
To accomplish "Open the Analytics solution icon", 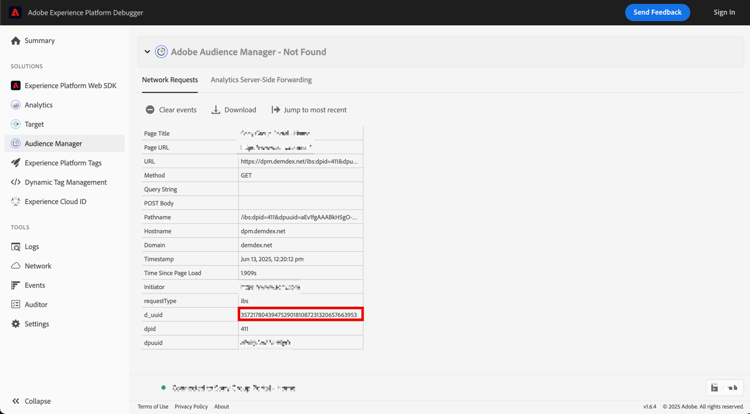I will point(16,105).
